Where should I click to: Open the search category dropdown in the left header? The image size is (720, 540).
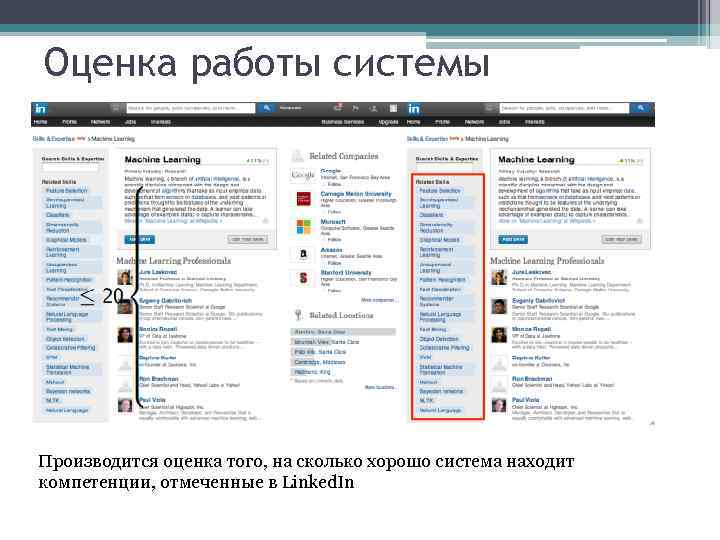[x=116, y=108]
